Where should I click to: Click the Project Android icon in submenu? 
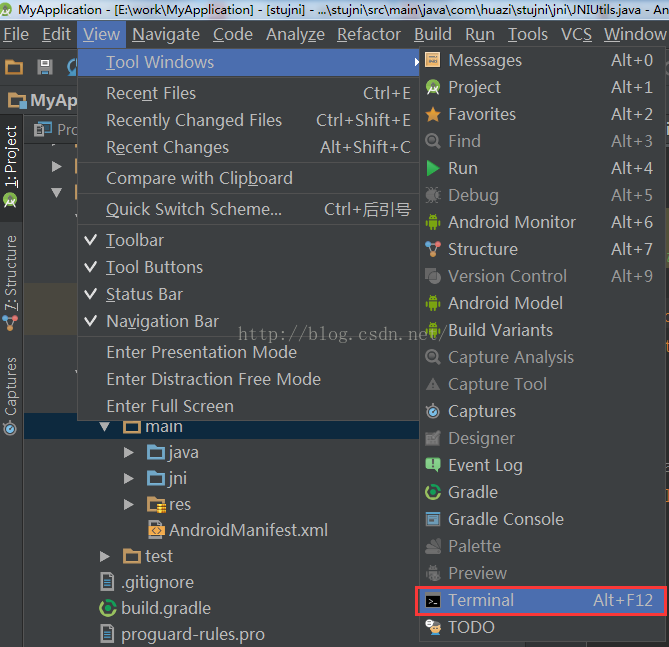pyautogui.click(x=433, y=87)
